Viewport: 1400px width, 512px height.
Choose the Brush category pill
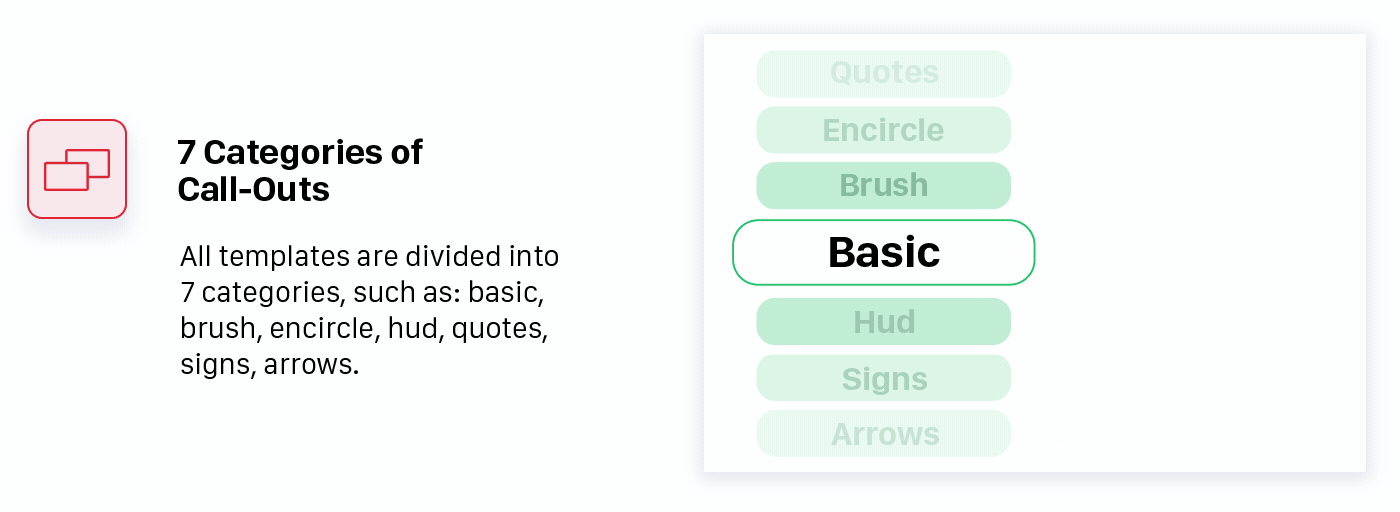[884, 186]
